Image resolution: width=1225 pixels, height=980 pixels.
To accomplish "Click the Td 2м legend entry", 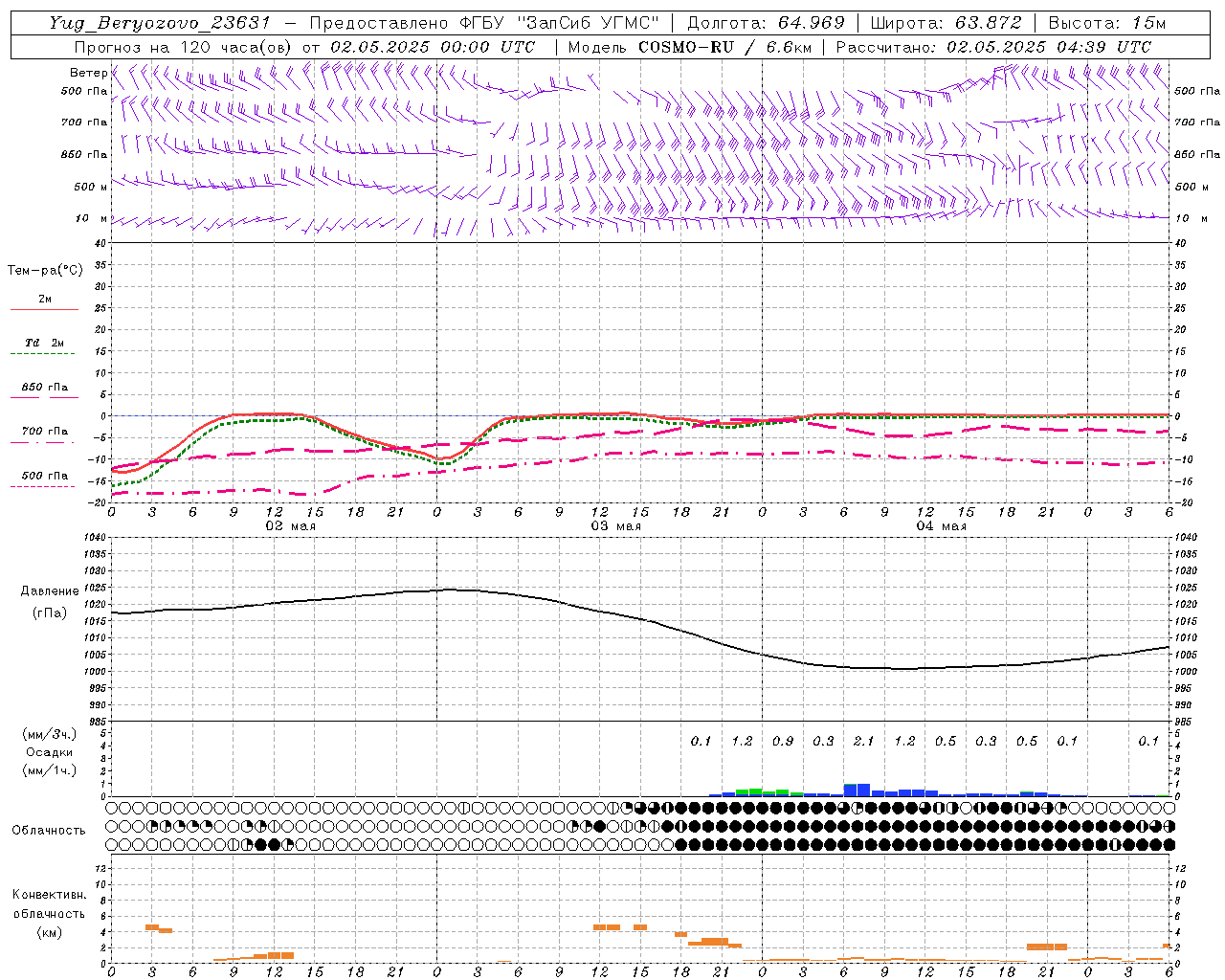I will click(x=44, y=343).
